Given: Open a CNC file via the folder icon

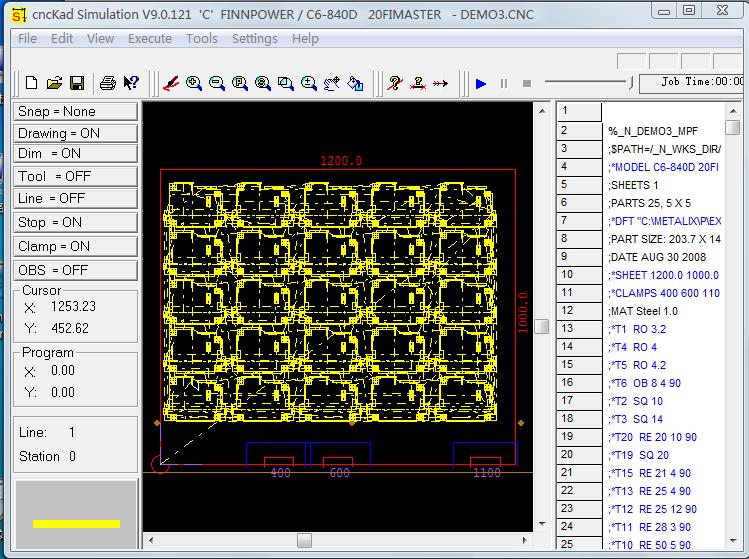Looking at the screenshot, I should pyautogui.click(x=54, y=83).
